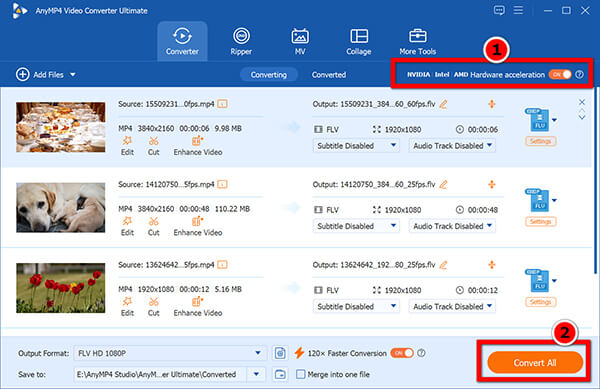
Task: Click Enhance Video for the 15509231 video
Action: (x=198, y=146)
